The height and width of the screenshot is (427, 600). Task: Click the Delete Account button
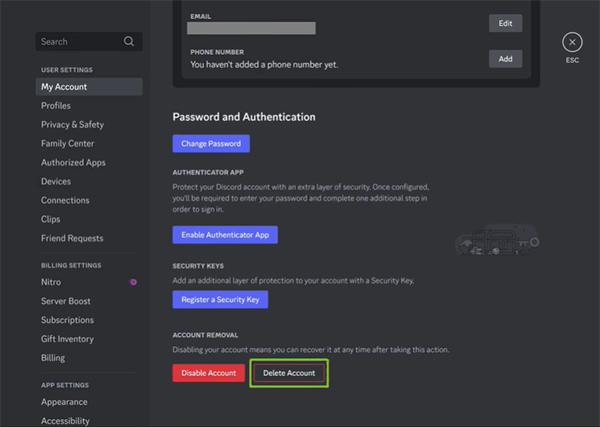pos(289,373)
